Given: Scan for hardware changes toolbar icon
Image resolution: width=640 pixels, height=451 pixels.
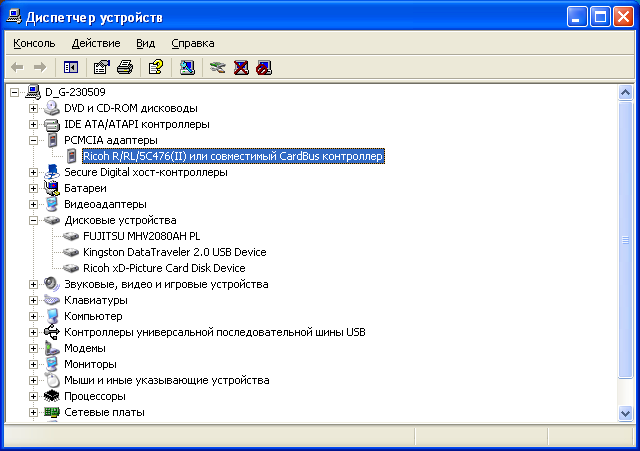Looking at the screenshot, I should click(x=187, y=67).
